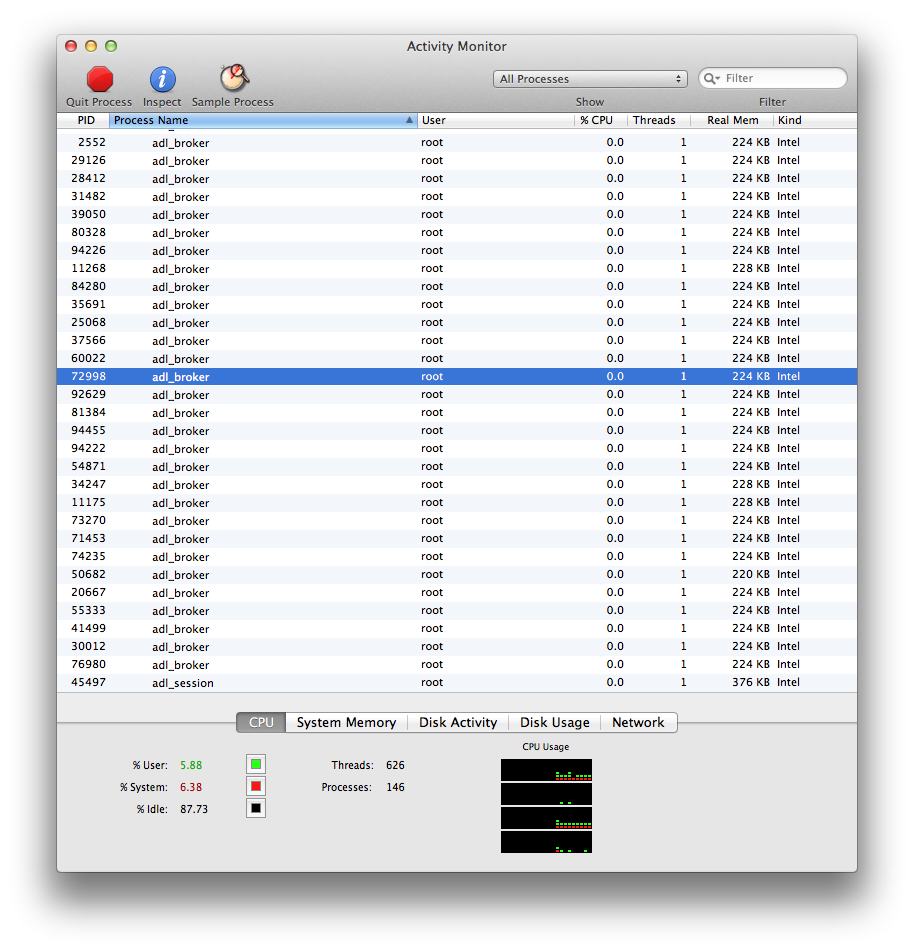Open the All Processes dropdown
The height and width of the screenshot is (951, 914).
[590, 79]
